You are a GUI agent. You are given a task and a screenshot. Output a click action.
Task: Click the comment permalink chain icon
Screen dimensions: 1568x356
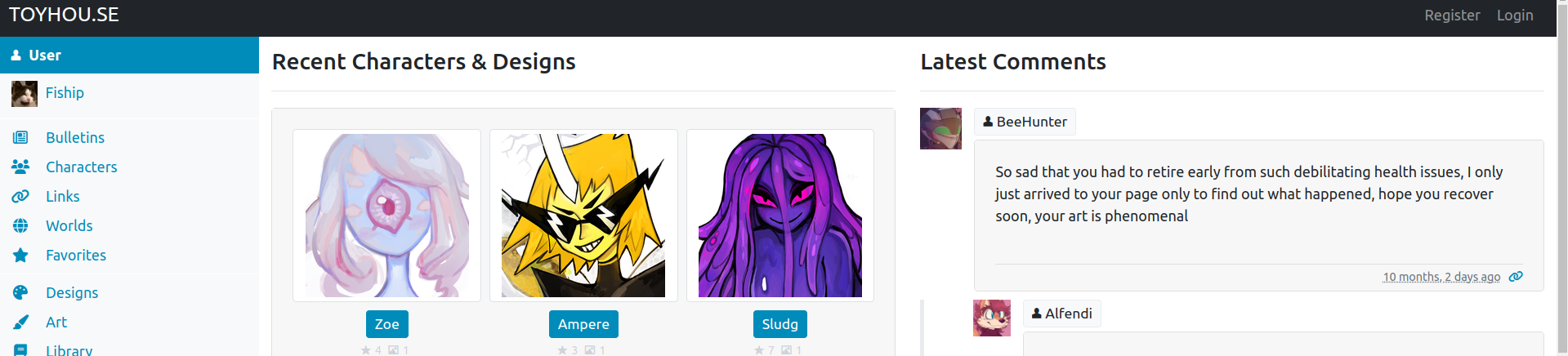1516,277
